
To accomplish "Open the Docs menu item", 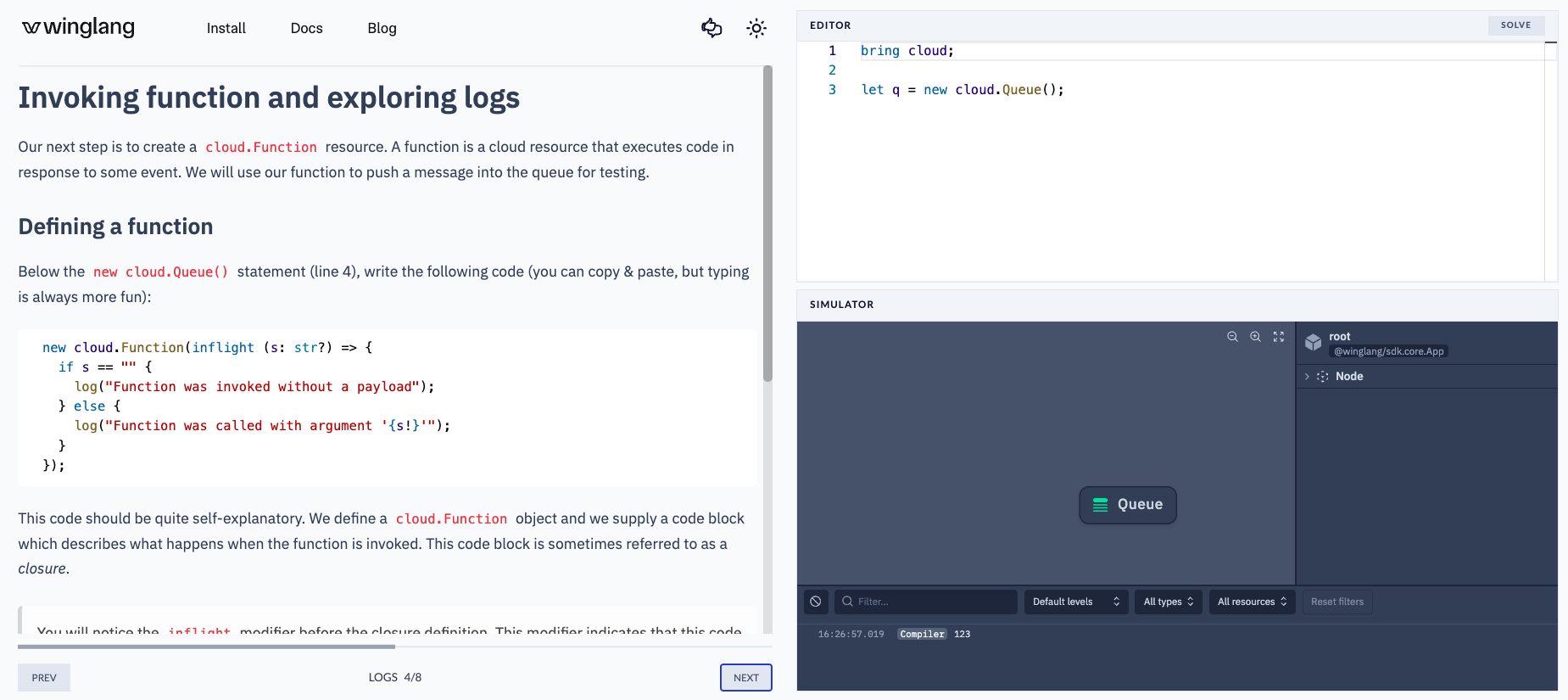I will coord(306,28).
